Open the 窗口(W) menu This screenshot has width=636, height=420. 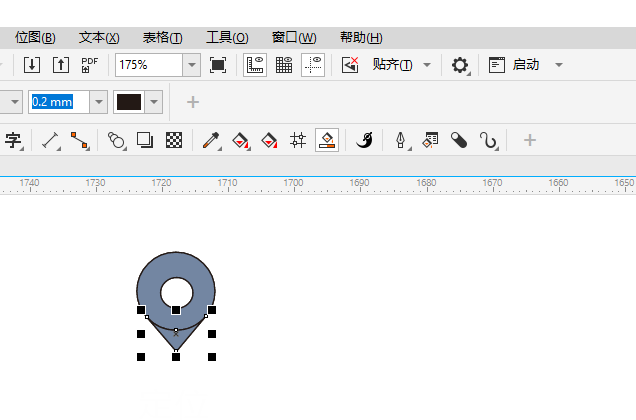click(294, 38)
